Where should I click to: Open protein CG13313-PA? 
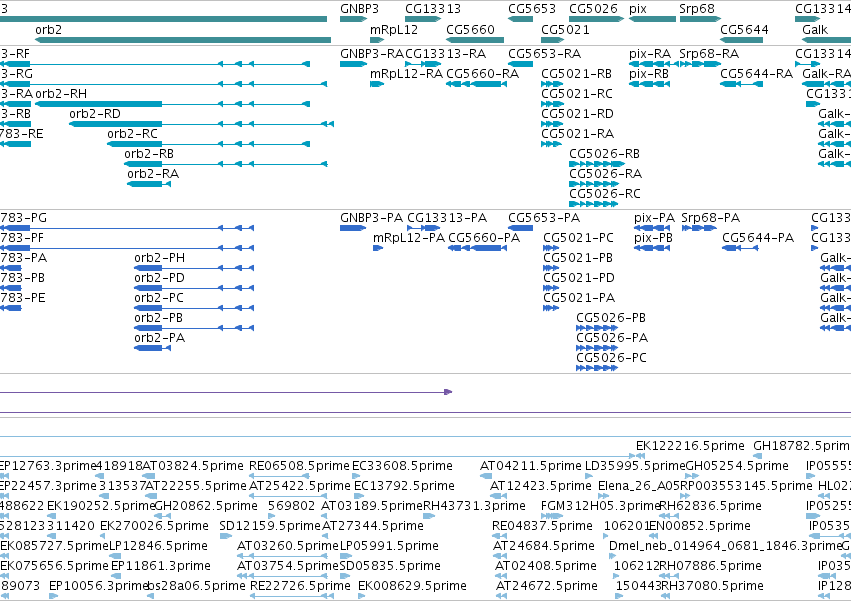pyautogui.click(x=447, y=218)
